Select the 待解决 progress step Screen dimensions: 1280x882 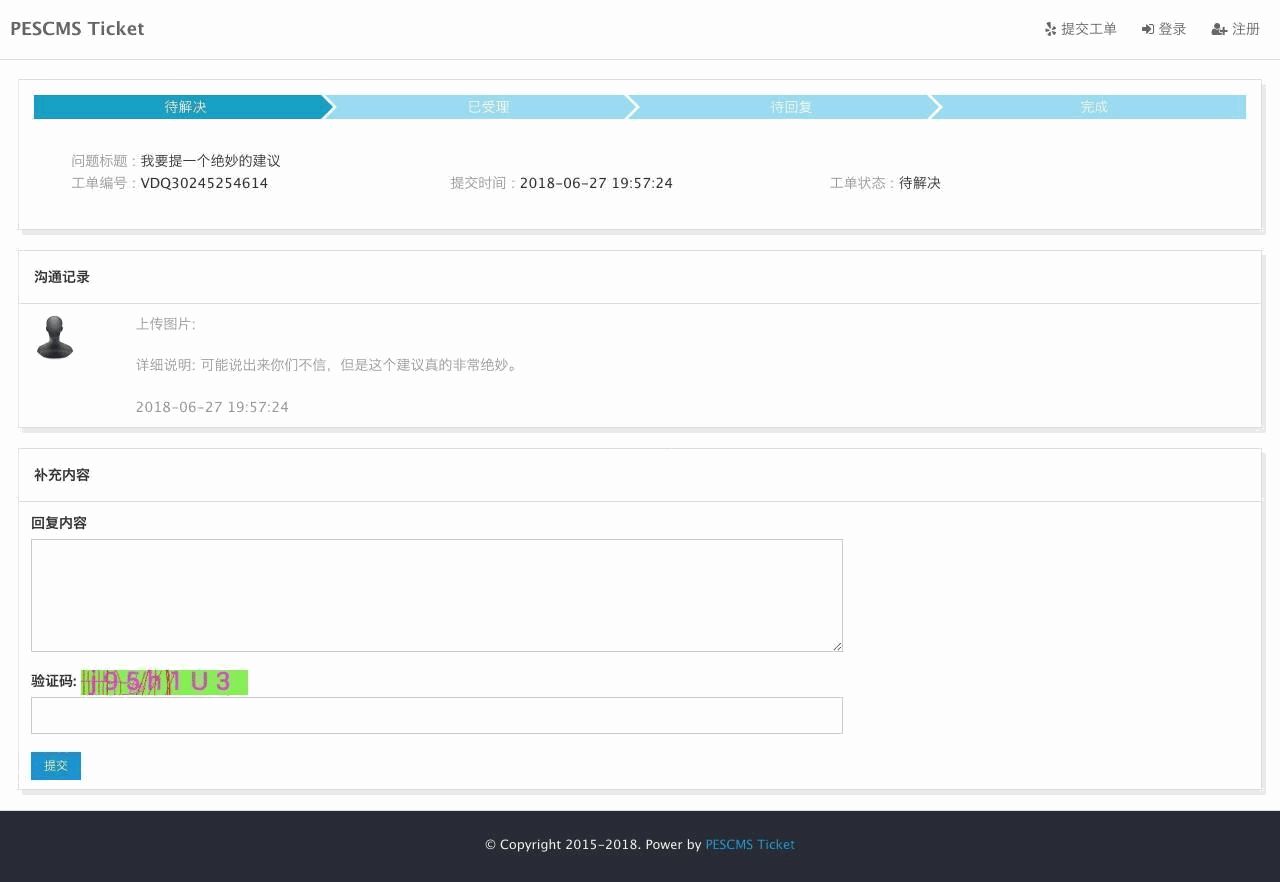tap(185, 107)
